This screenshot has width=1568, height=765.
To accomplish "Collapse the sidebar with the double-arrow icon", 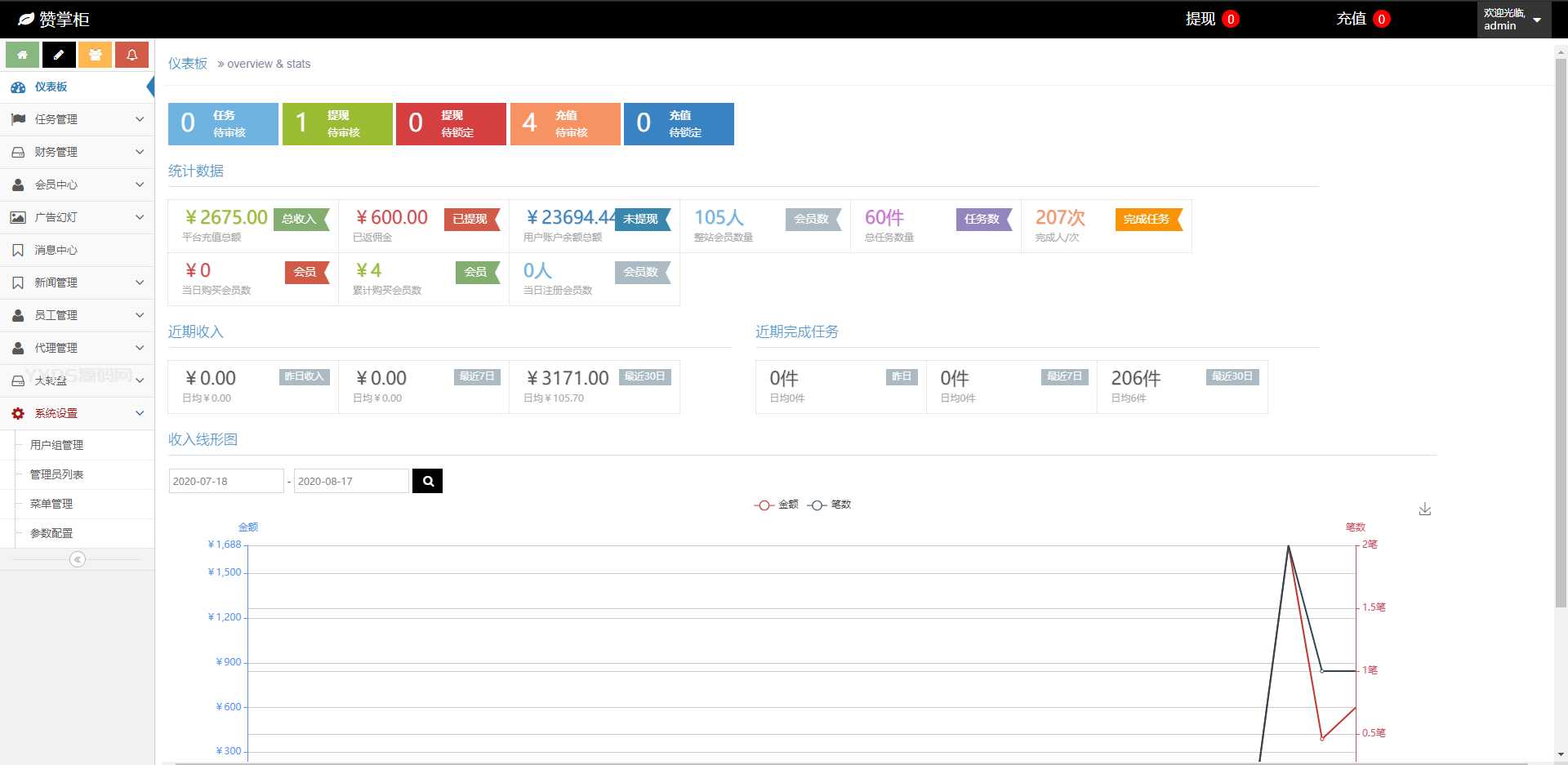I will coord(78,559).
